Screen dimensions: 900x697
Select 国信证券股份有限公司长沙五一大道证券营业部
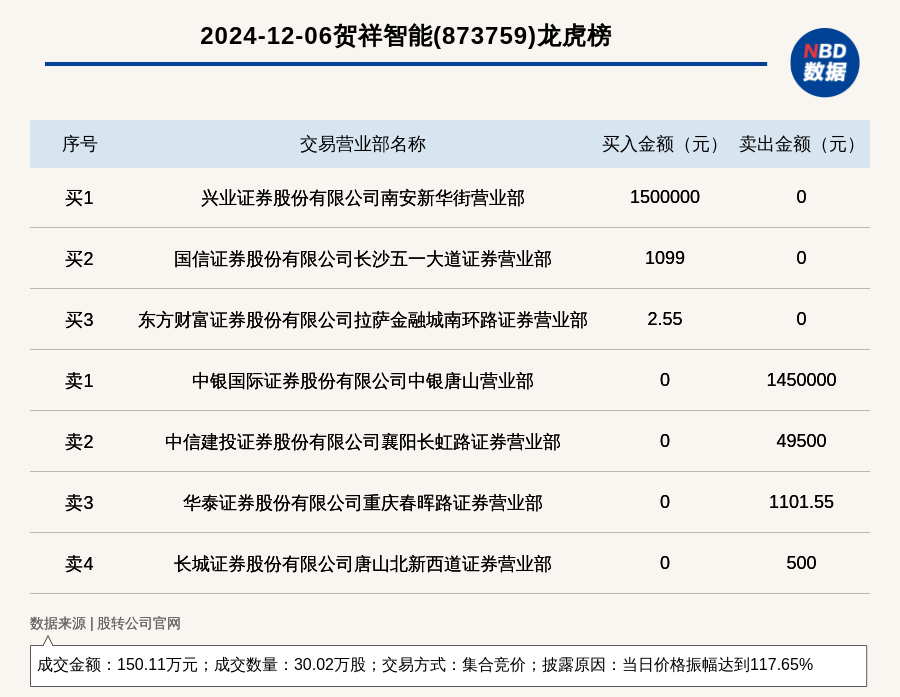(363, 259)
